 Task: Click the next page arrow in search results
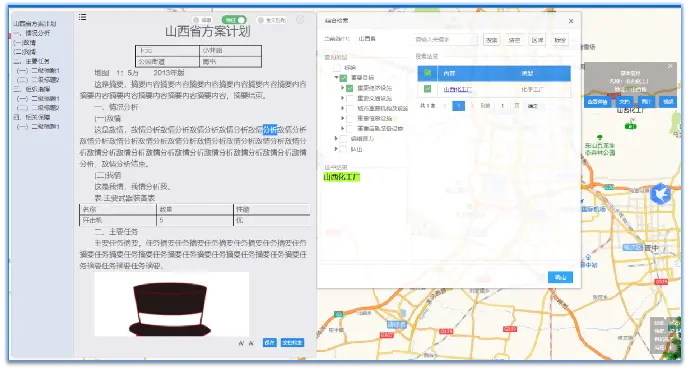point(472,106)
